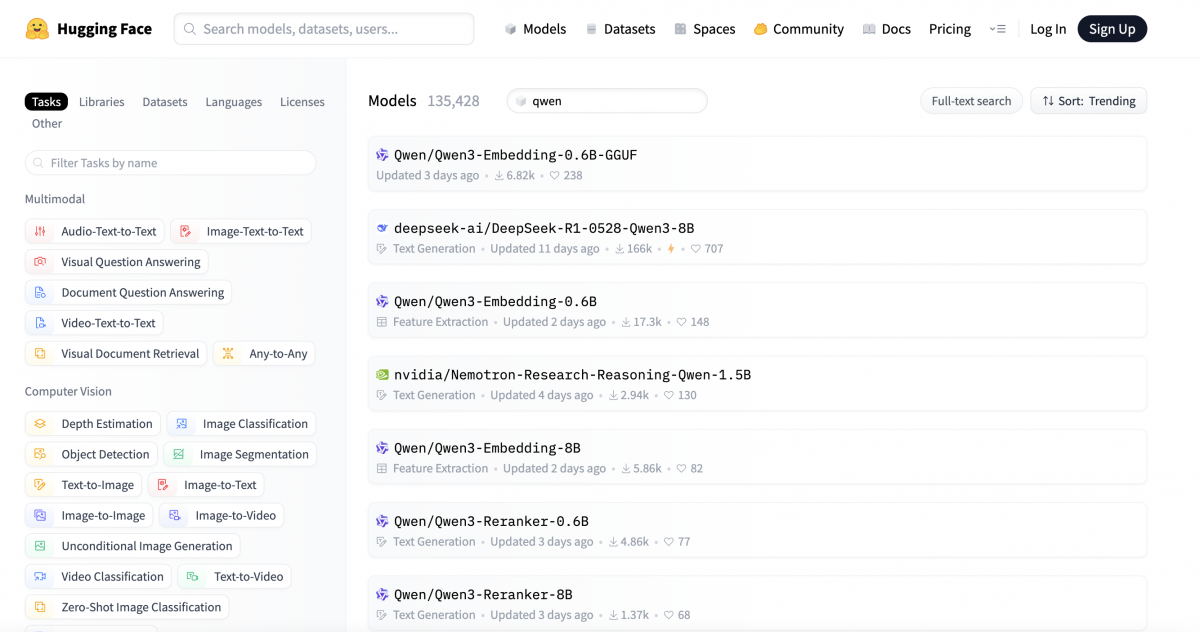
Task: Open Qwen/Qwen3-Embedding-8B model
Action: tap(757, 457)
